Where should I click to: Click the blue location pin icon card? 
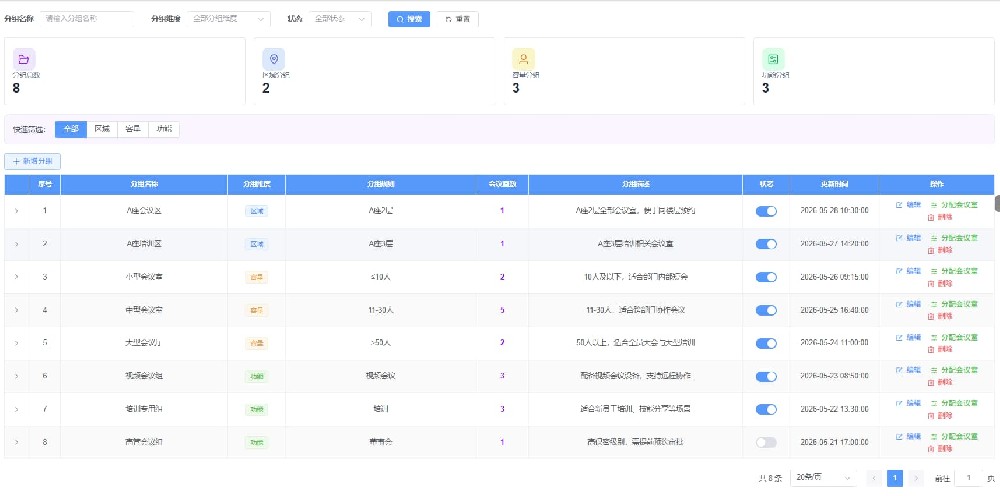[x=274, y=59]
